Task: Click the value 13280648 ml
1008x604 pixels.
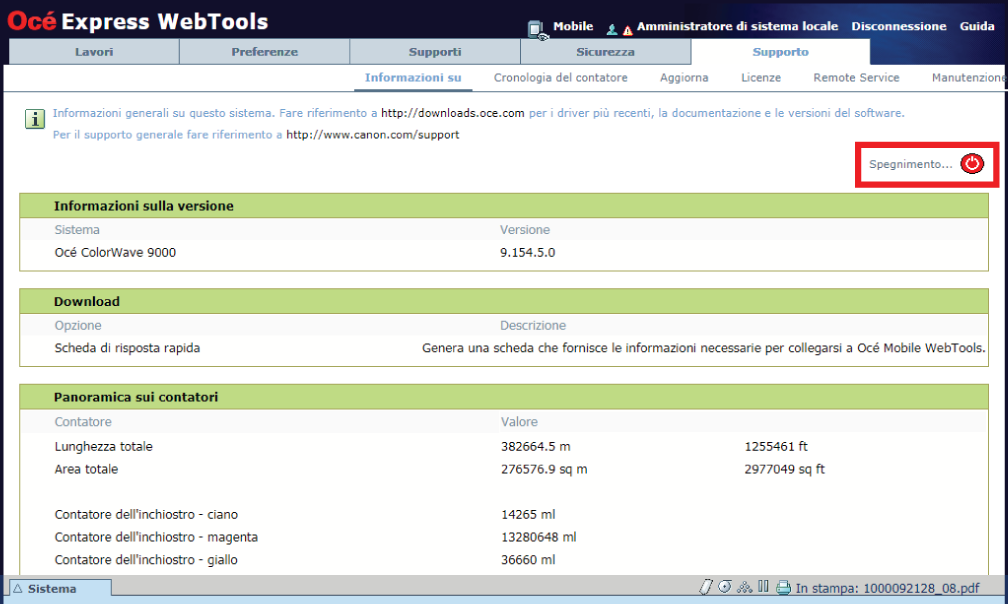Action: [x=539, y=537]
